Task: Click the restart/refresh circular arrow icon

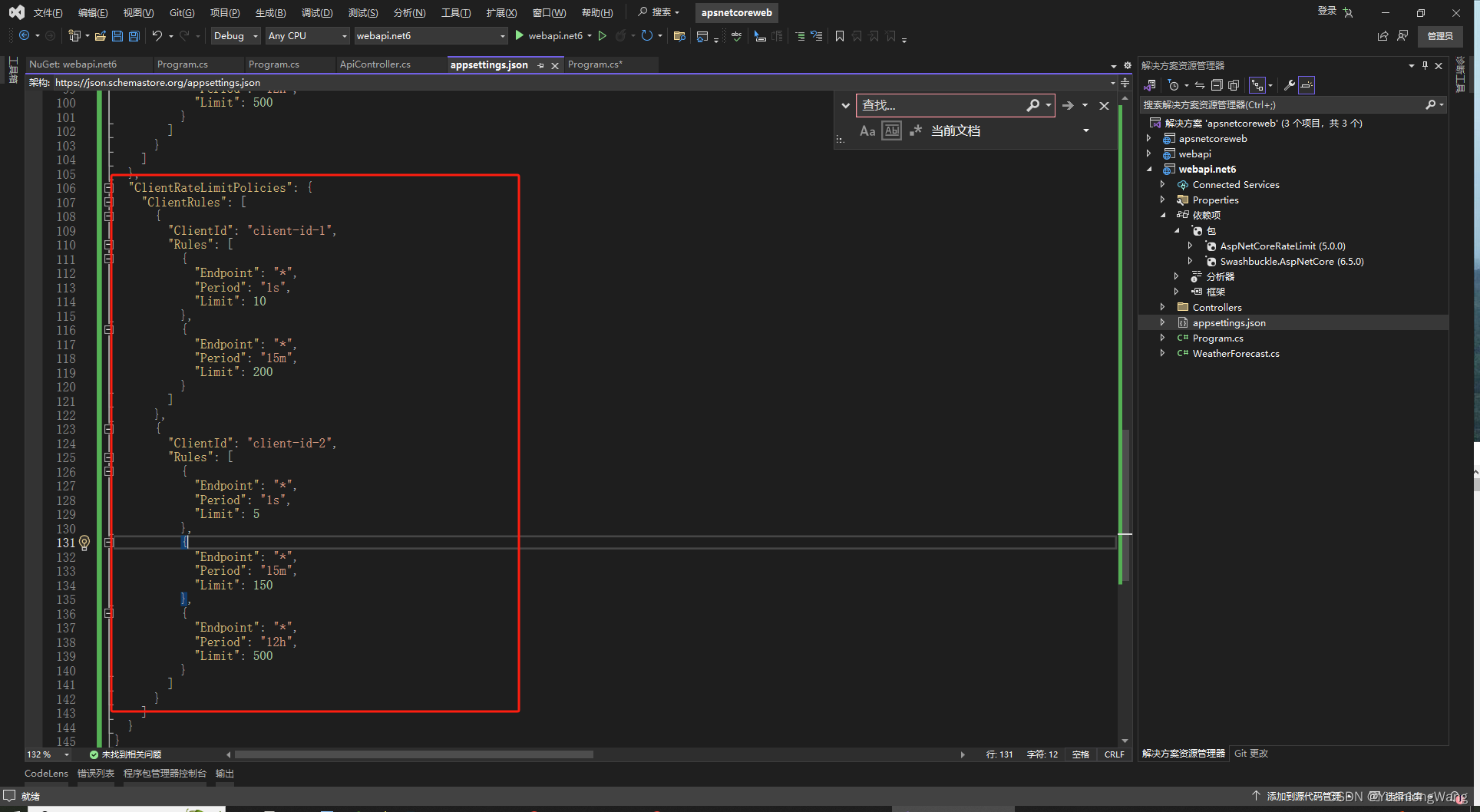Action: tap(647, 35)
